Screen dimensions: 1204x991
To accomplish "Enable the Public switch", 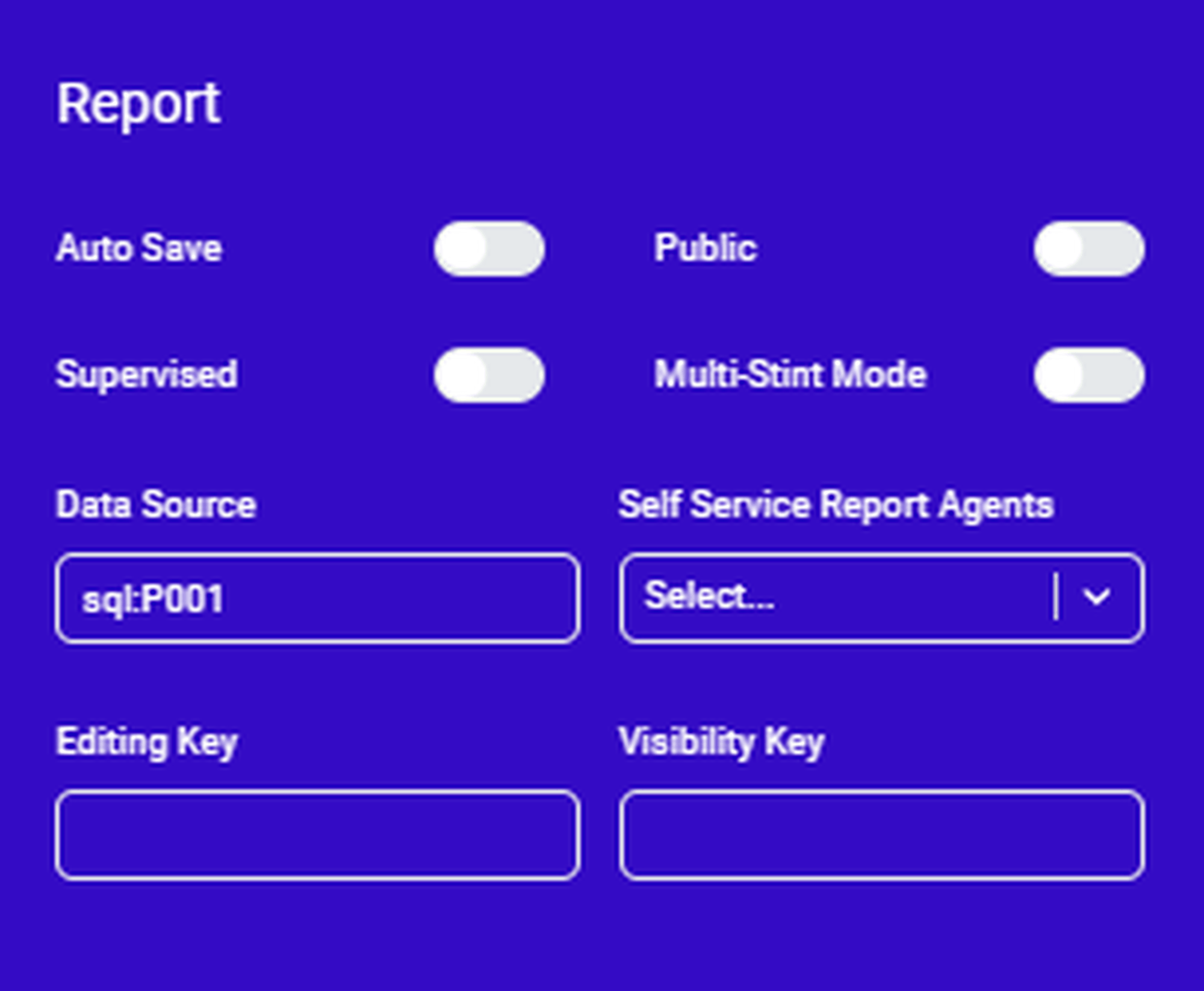I will 1088,249.
